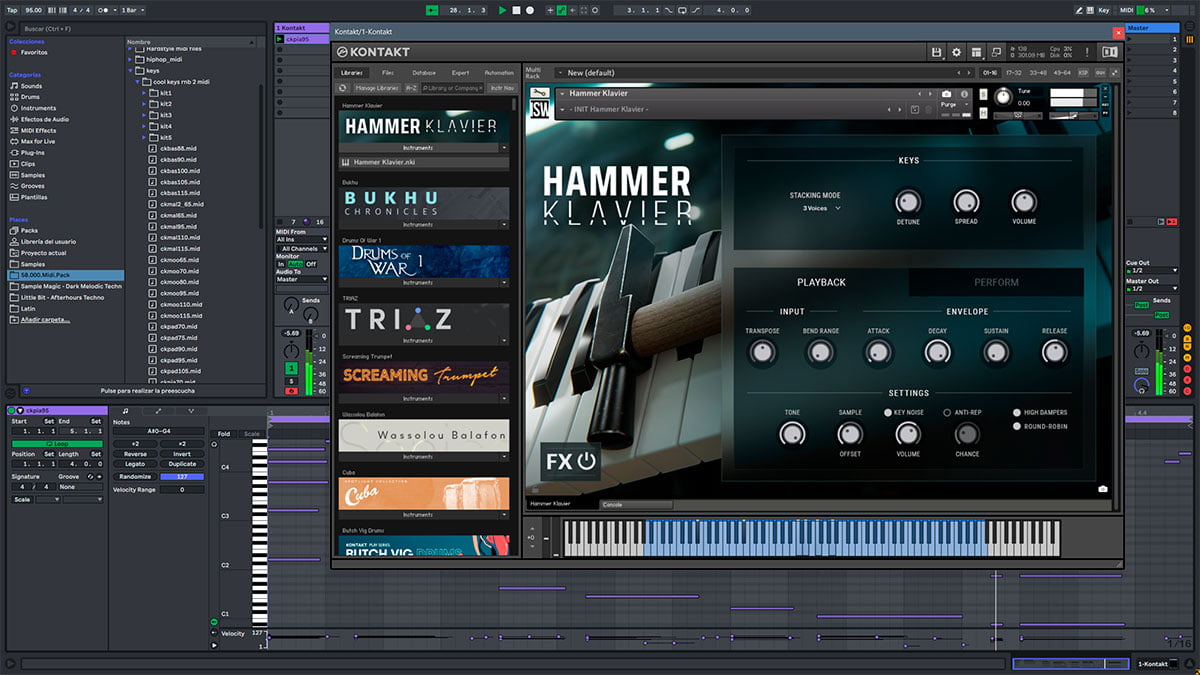Screen dimensions: 1200x675
Task: Arm the transport Record button
Action: click(x=530, y=10)
